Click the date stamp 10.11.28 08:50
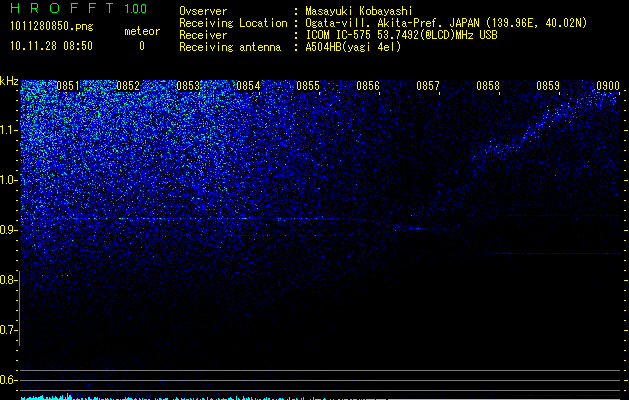Screen dimensions: 629x400 coord(51,46)
